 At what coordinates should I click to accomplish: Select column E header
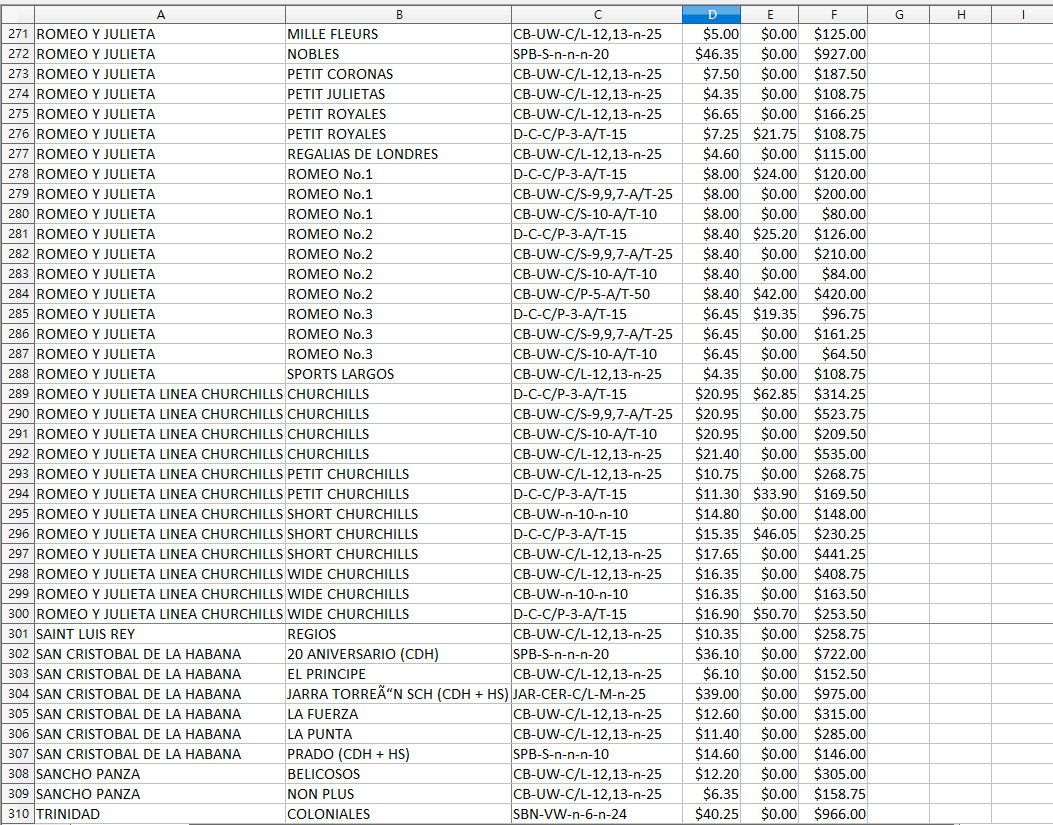point(770,14)
